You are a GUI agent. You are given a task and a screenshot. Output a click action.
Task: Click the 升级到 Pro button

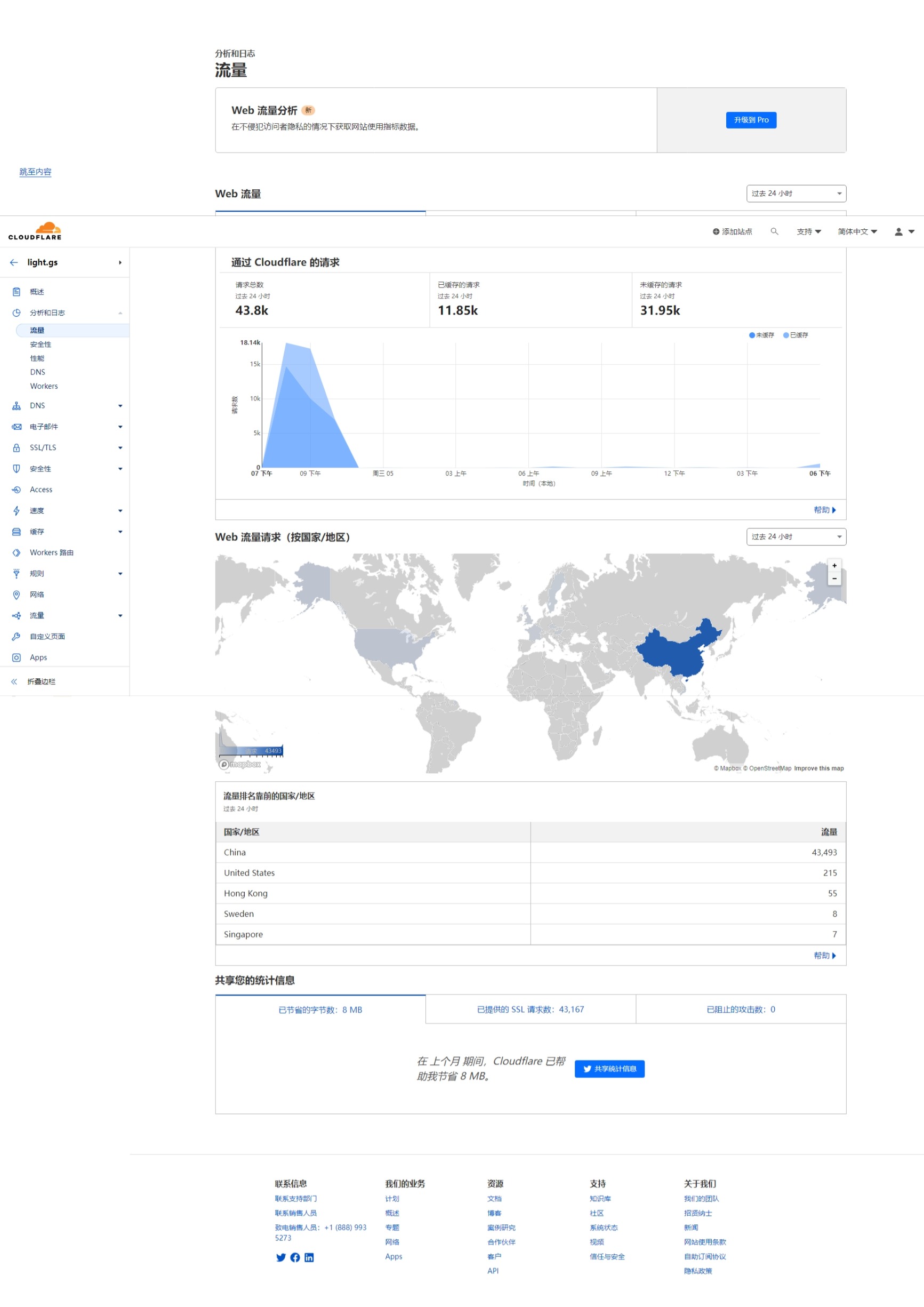pos(751,120)
